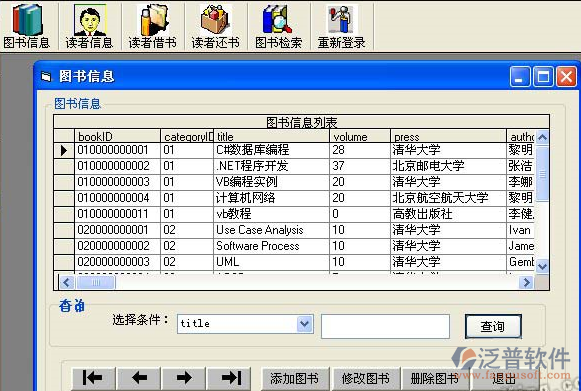
Task: Expand the title condition dropdown
Action: (305, 324)
